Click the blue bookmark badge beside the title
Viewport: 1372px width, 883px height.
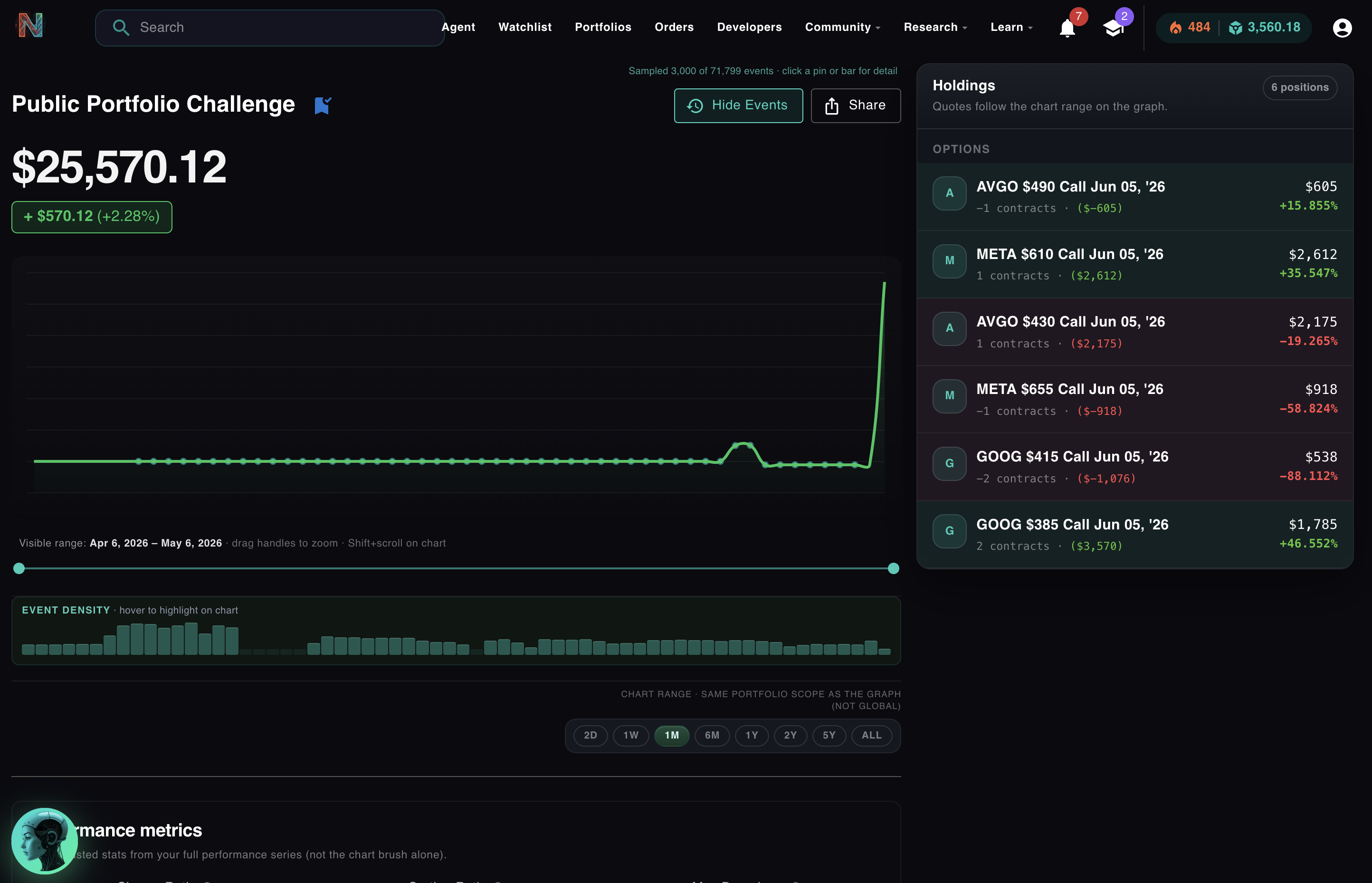tap(323, 105)
